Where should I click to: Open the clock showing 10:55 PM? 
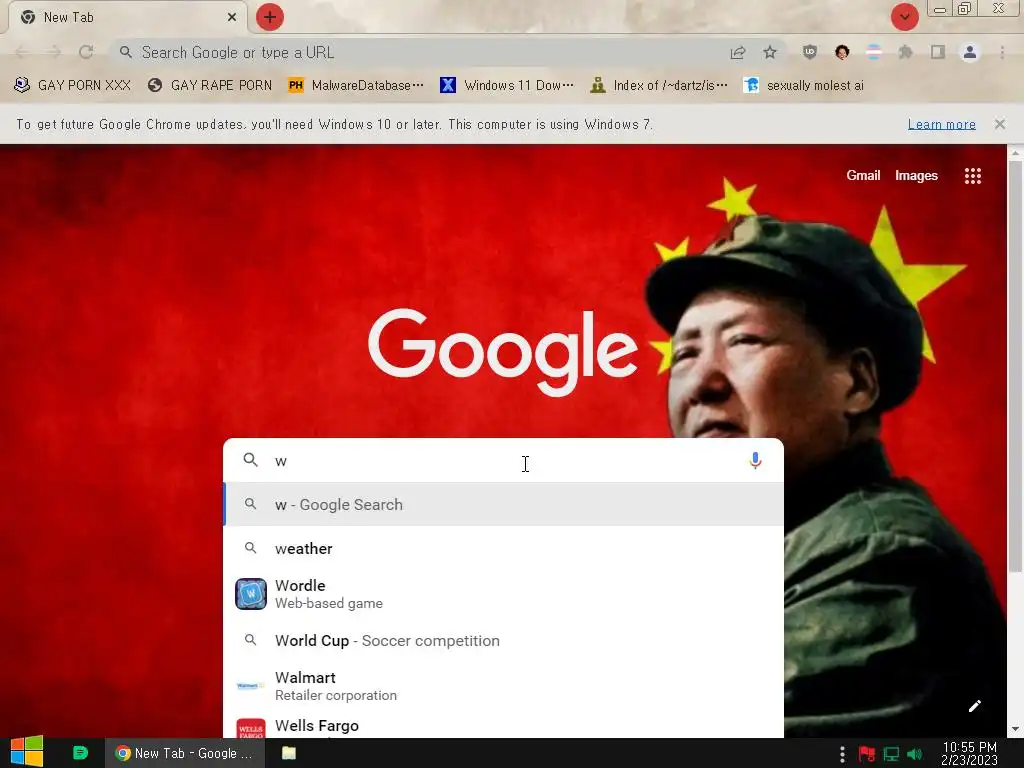point(970,753)
